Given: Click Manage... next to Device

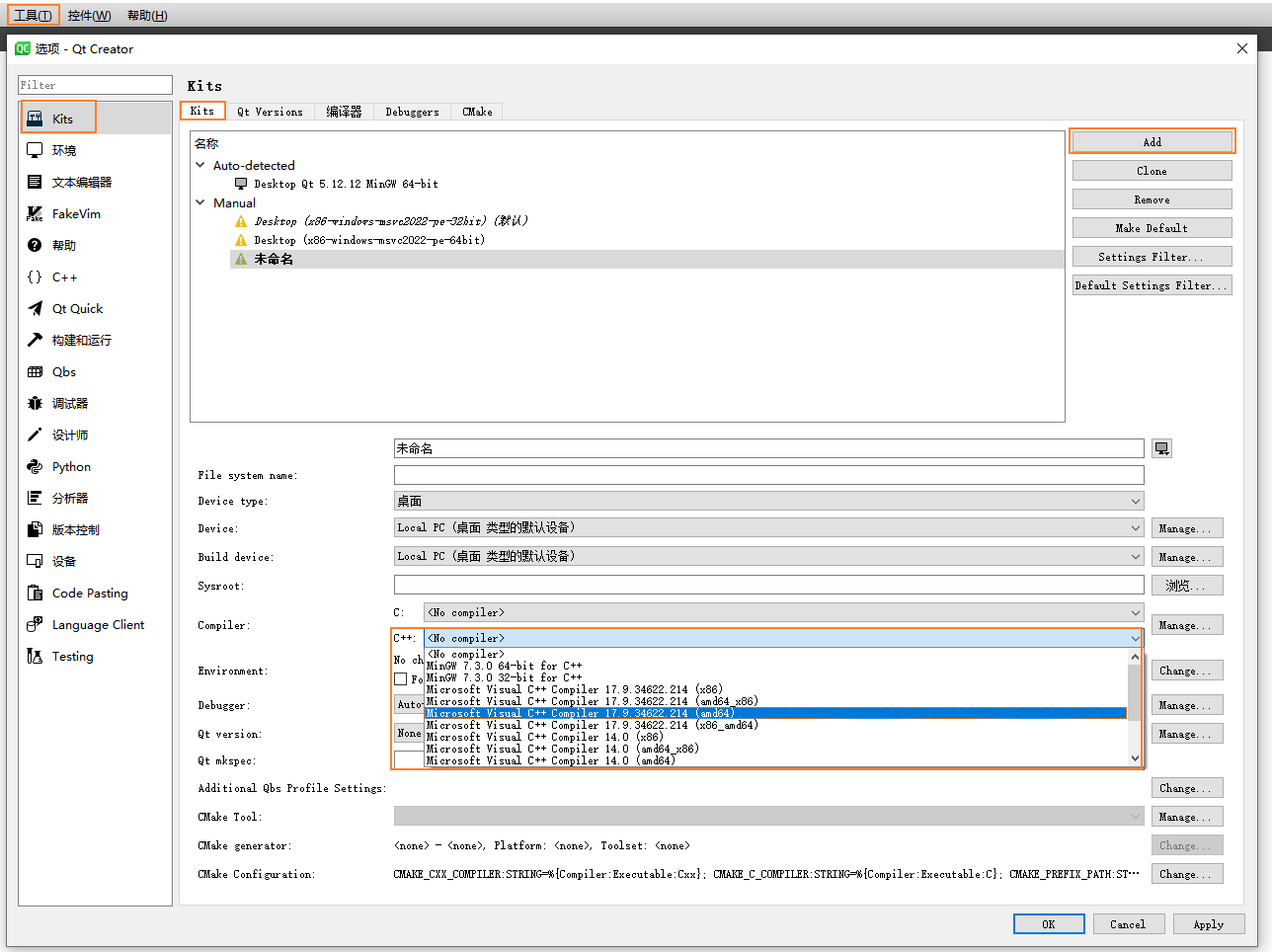Looking at the screenshot, I should [x=1187, y=528].
